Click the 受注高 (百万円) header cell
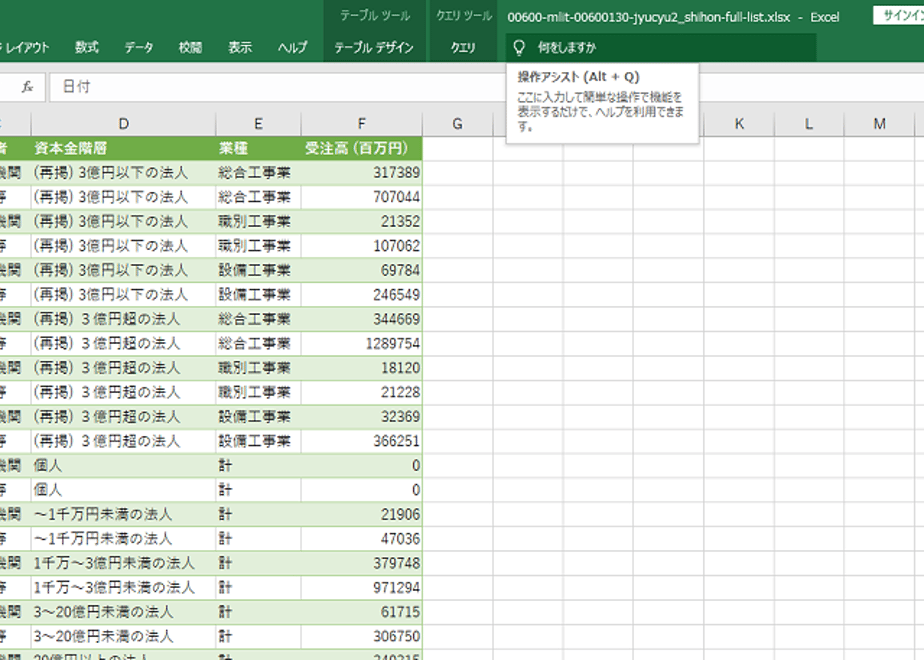This screenshot has height=660, width=924. (x=361, y=148)
